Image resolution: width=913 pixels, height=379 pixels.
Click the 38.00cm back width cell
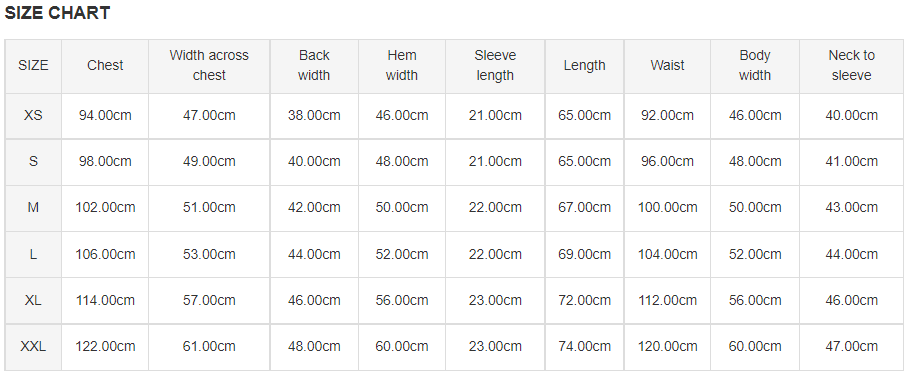pos(314,115)
